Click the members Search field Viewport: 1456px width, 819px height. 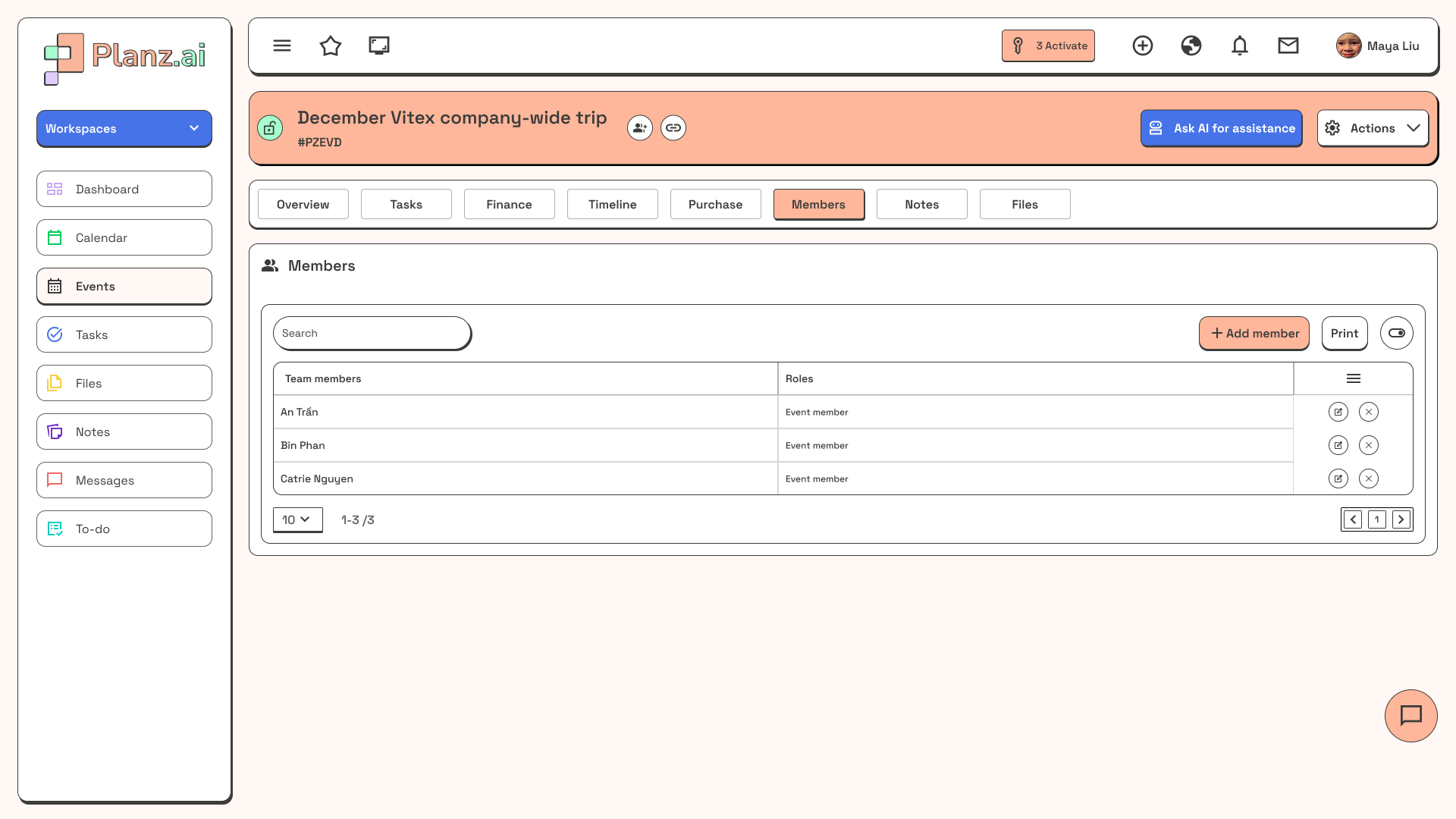tap(372, 333)
